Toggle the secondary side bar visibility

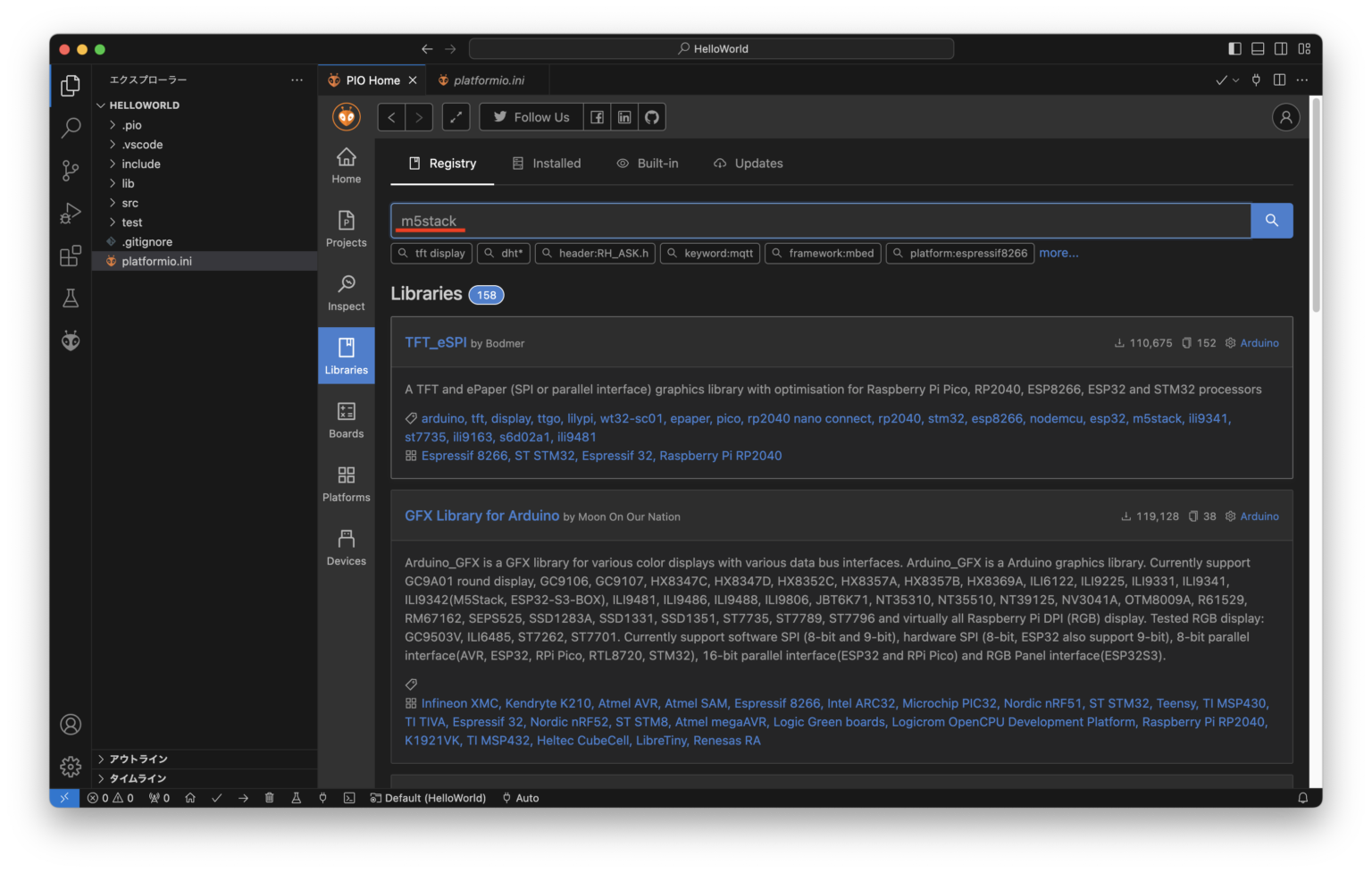coord(1281,48)
